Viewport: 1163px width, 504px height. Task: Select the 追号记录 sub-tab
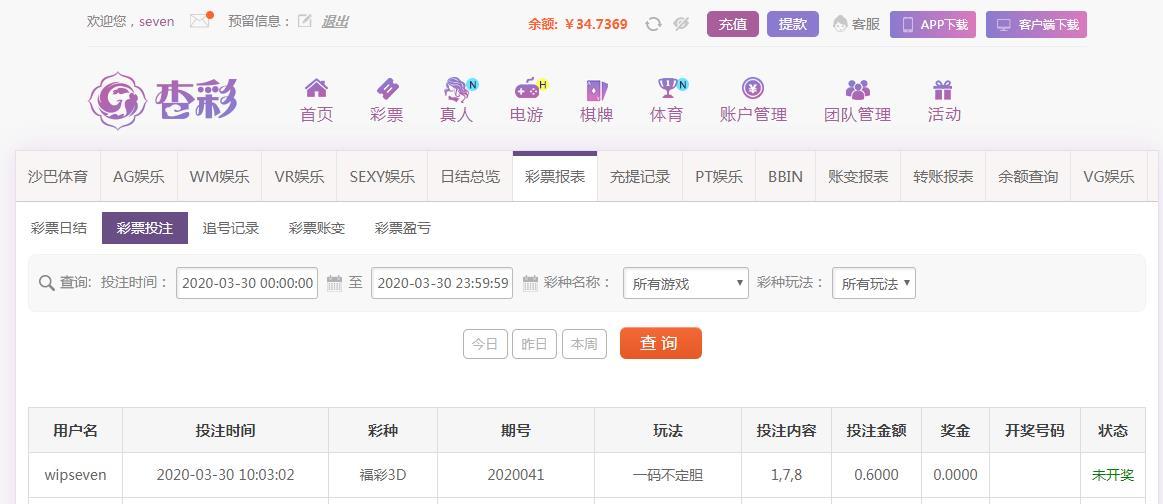pos(231,228)
